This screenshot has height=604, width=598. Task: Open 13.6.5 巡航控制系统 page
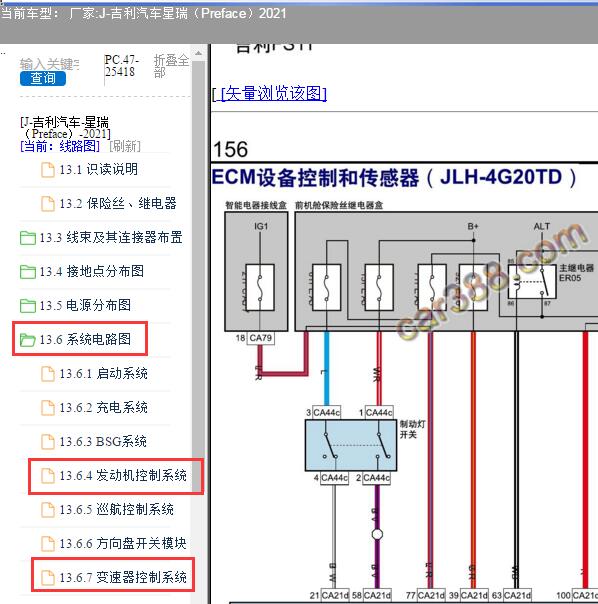coord(116,510)
